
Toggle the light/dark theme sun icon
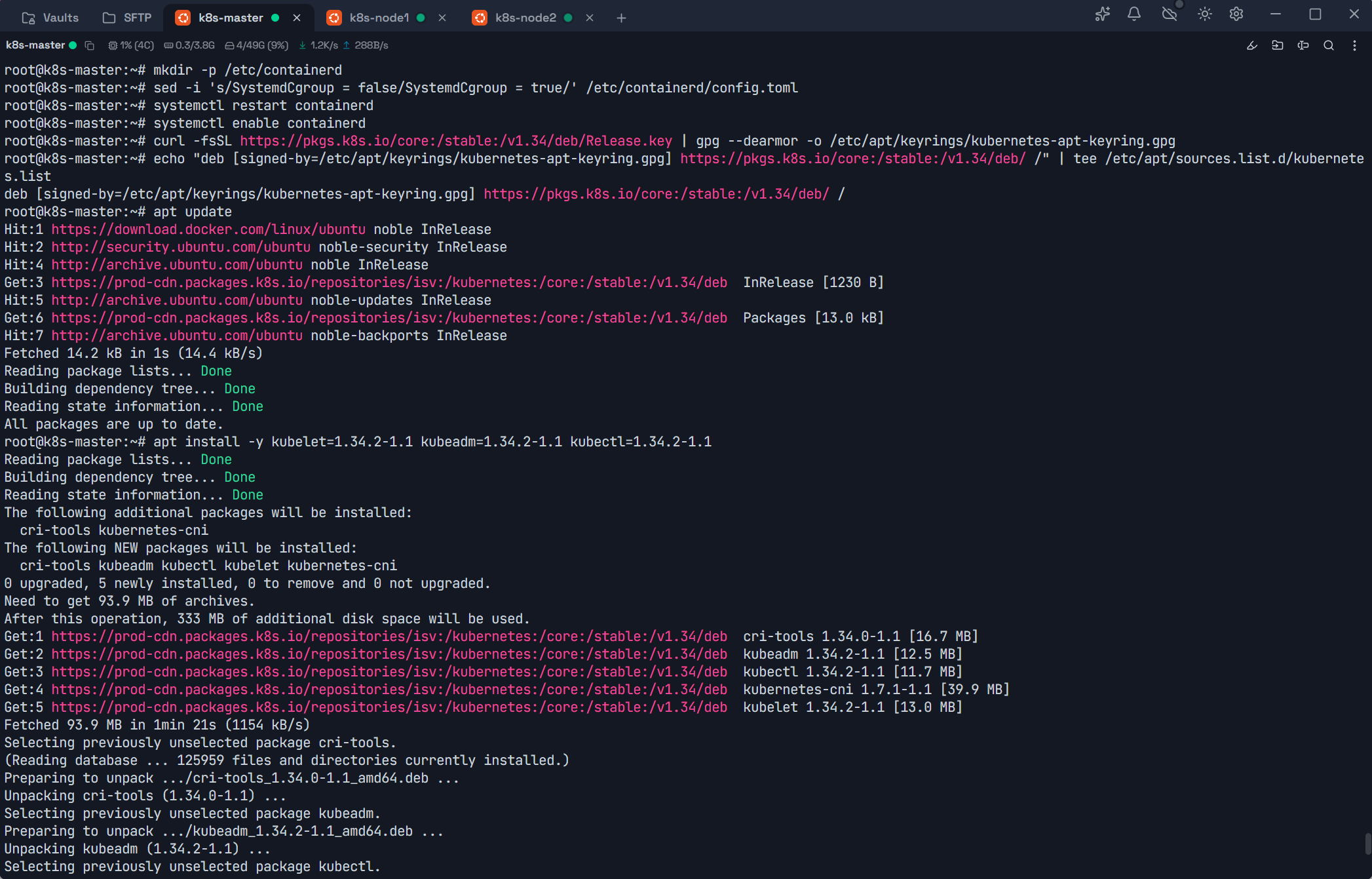point(1204,14)
